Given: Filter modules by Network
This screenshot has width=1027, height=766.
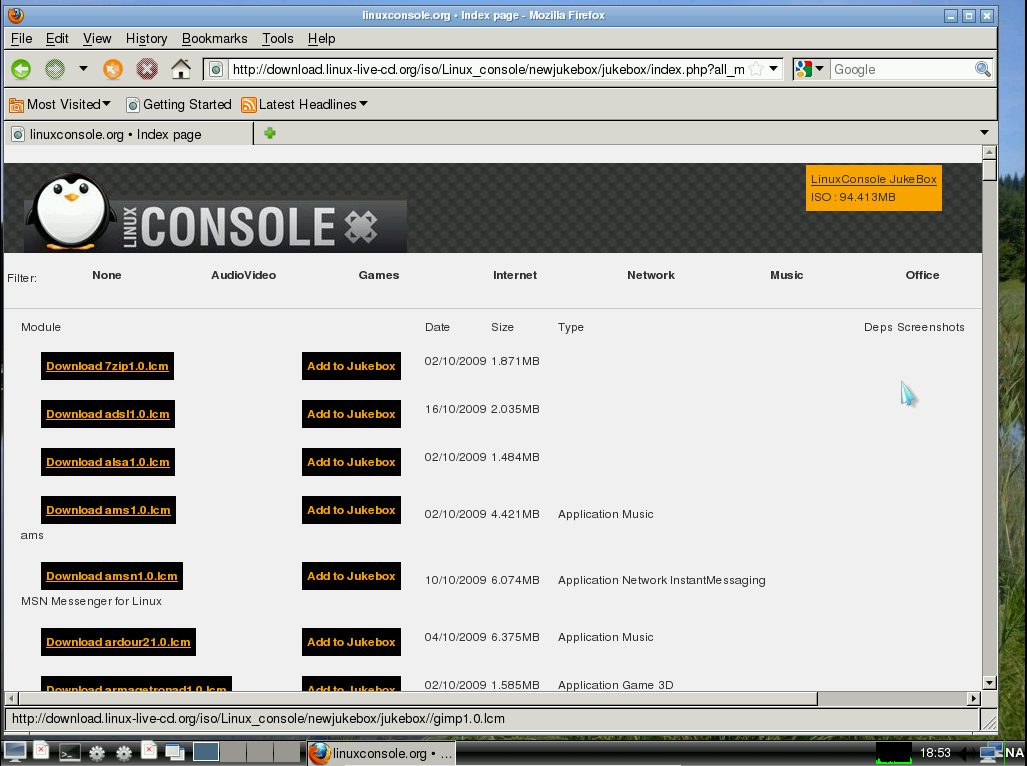Looking at the screenshot, I should (650, 275).
